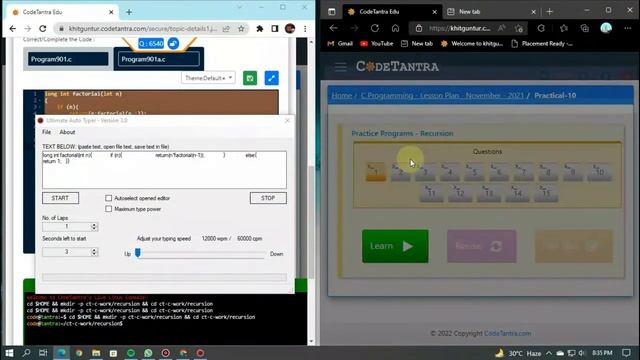Click the STOP button in Auto Typer
This screenshot has height=360, width=640.
pyautogui.click(x=268, y=198)
